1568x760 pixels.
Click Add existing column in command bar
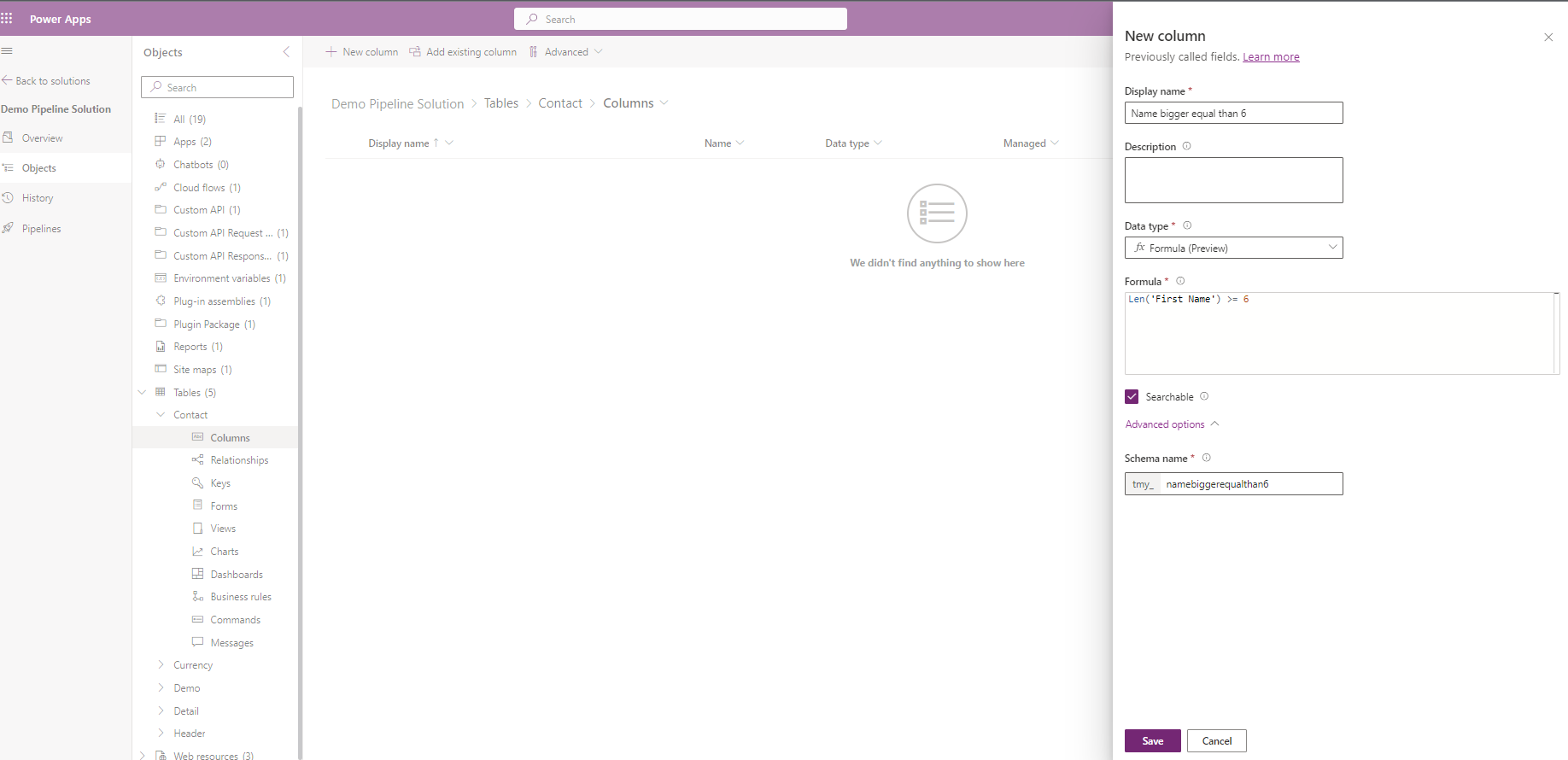click(463, 52)
